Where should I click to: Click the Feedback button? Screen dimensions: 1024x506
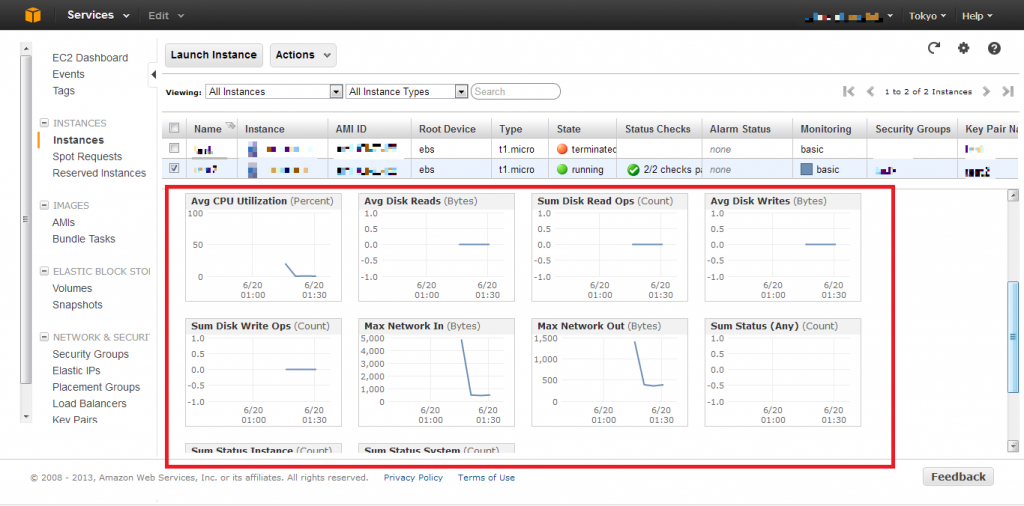click(958, 477)
